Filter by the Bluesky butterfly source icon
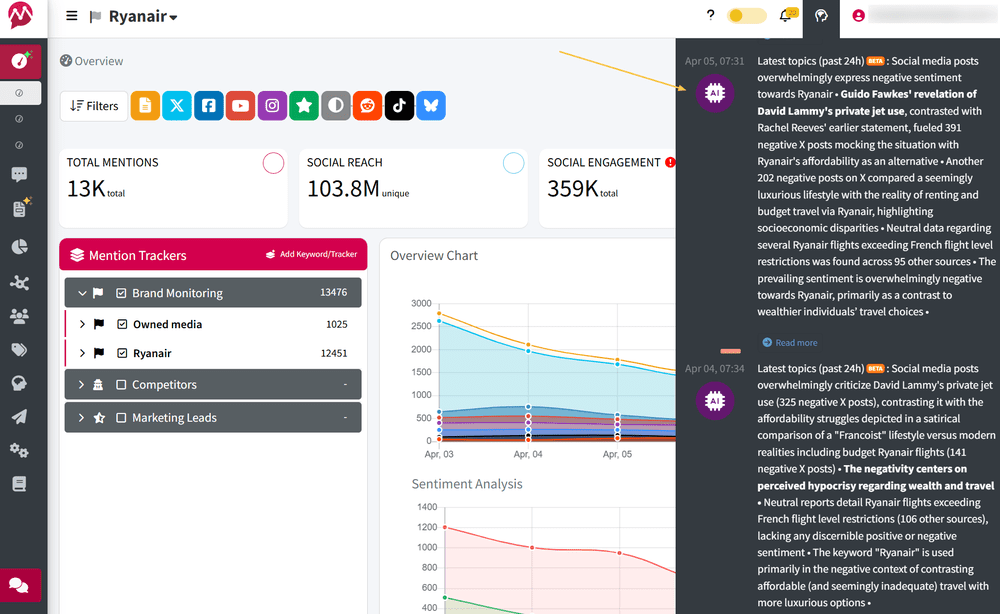Screen dimensions: 1000x614 431,106
